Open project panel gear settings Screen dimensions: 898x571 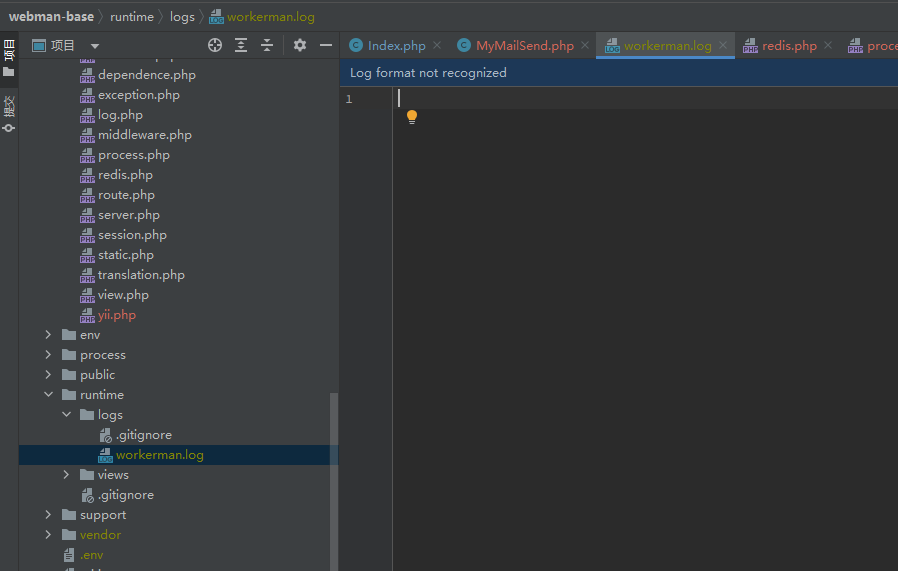coord(300,45)
